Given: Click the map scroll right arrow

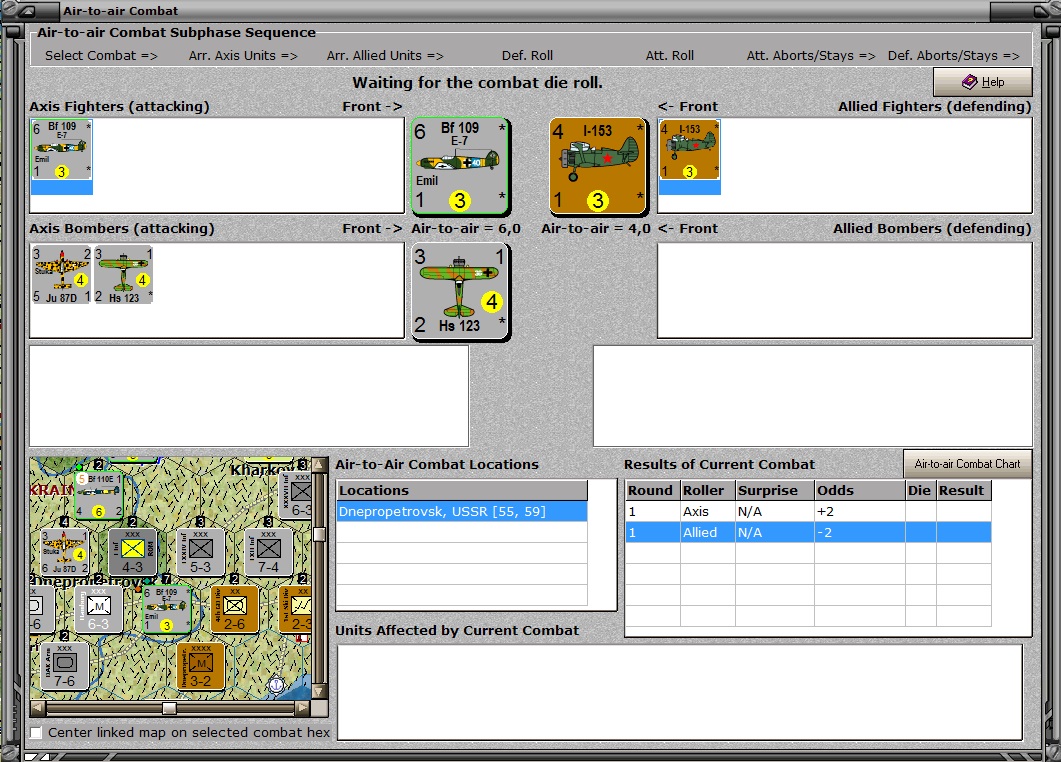Looking at the screenshot, I should (x=302, y=708).
